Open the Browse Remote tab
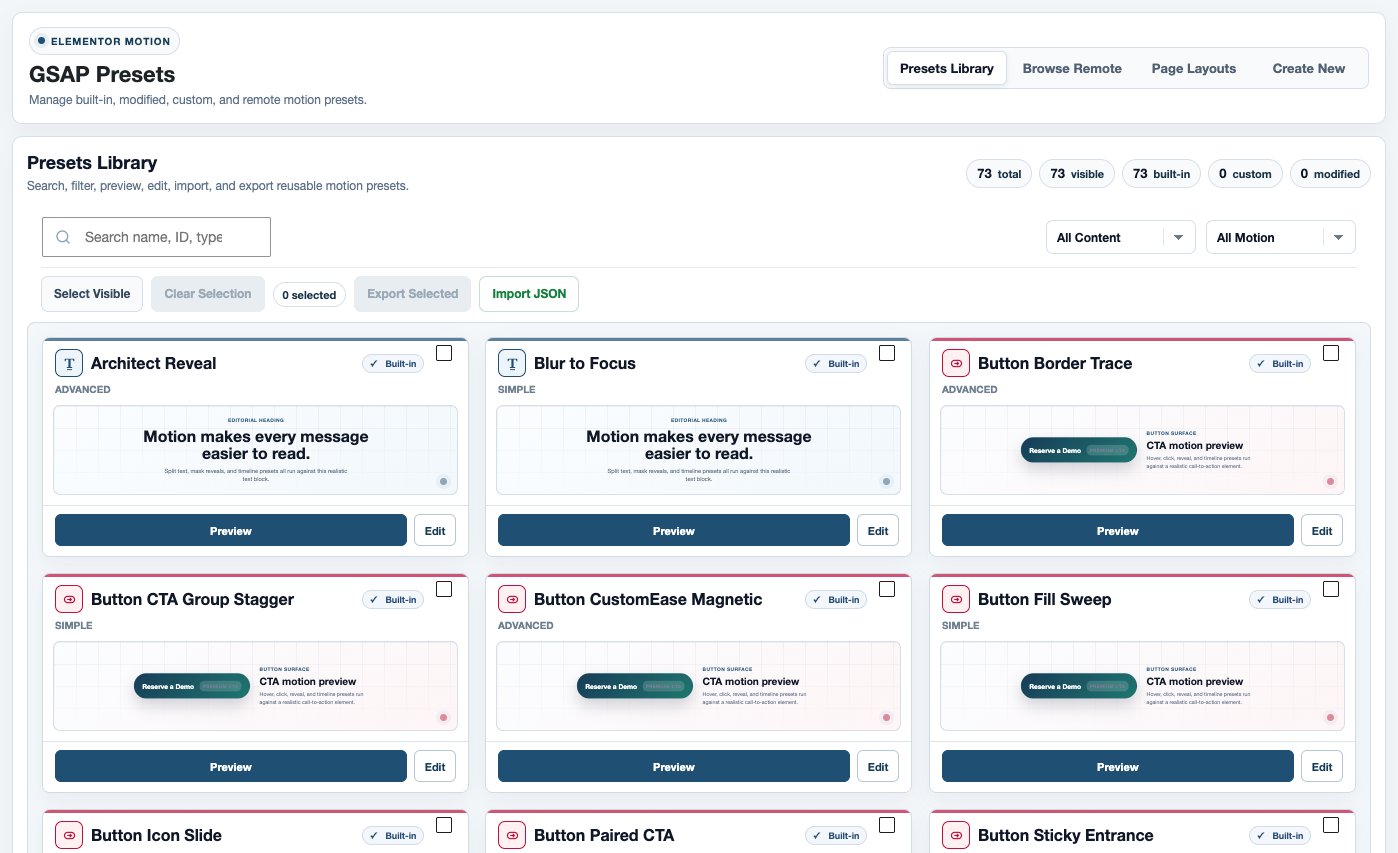 pos(1072,68)
